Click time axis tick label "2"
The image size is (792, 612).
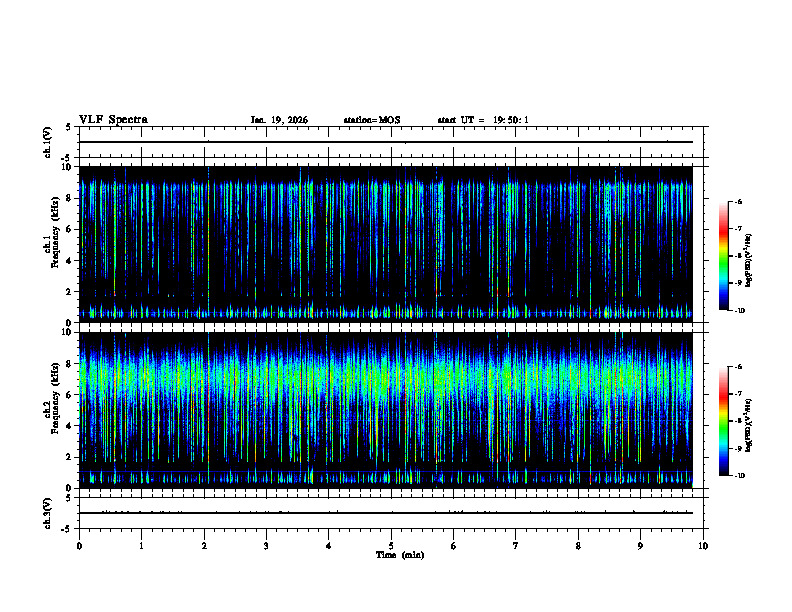coord(204,546)
